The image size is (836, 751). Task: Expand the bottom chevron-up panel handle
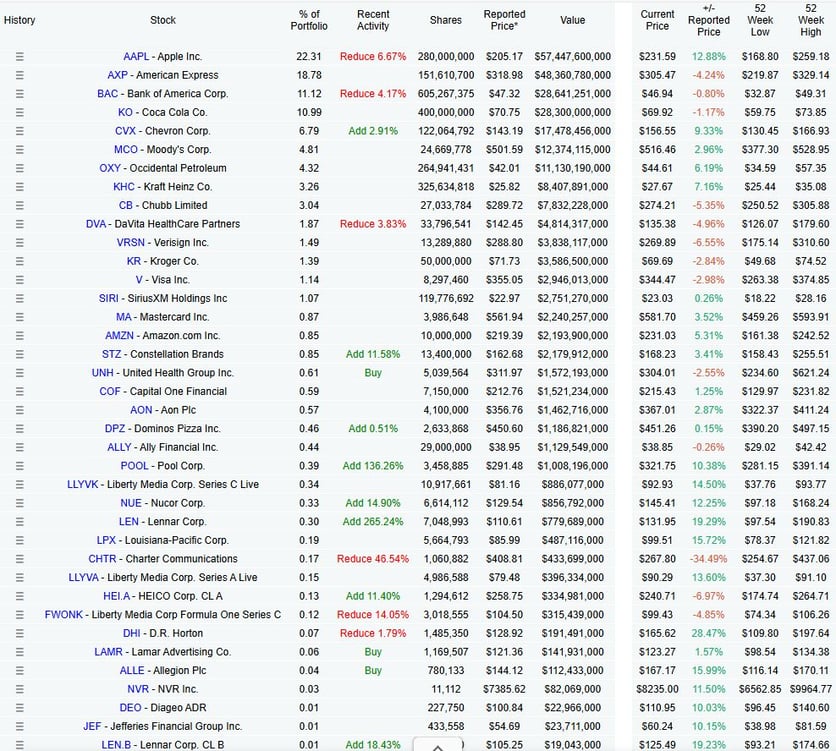point(438,745)
